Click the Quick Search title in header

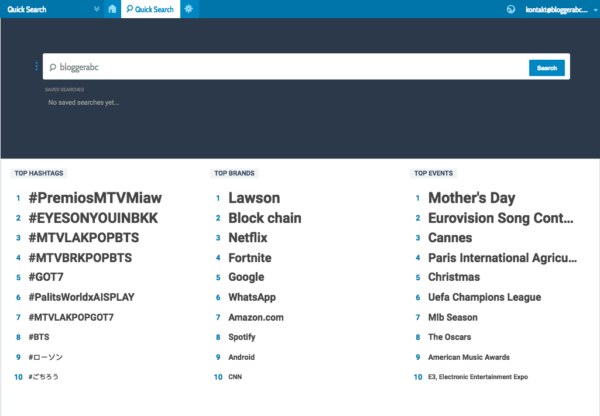pos(27,9)
